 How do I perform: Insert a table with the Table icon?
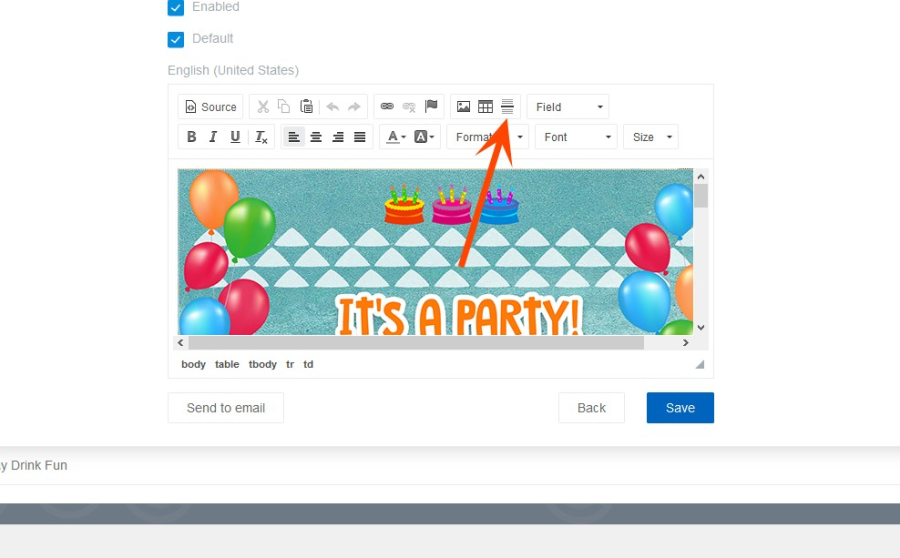click(x=485, y=107)
